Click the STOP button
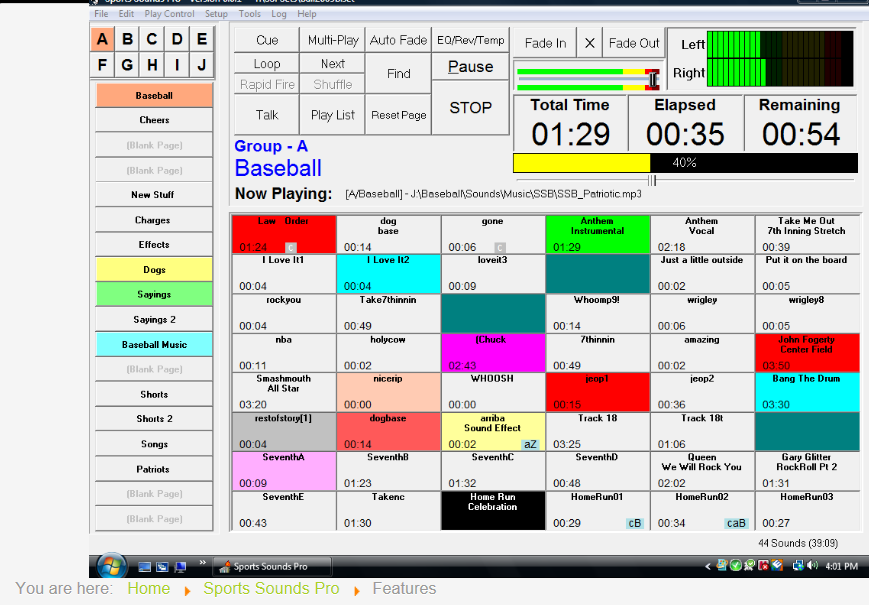Screen dimensions: 869x605 [x=470, y=107]
